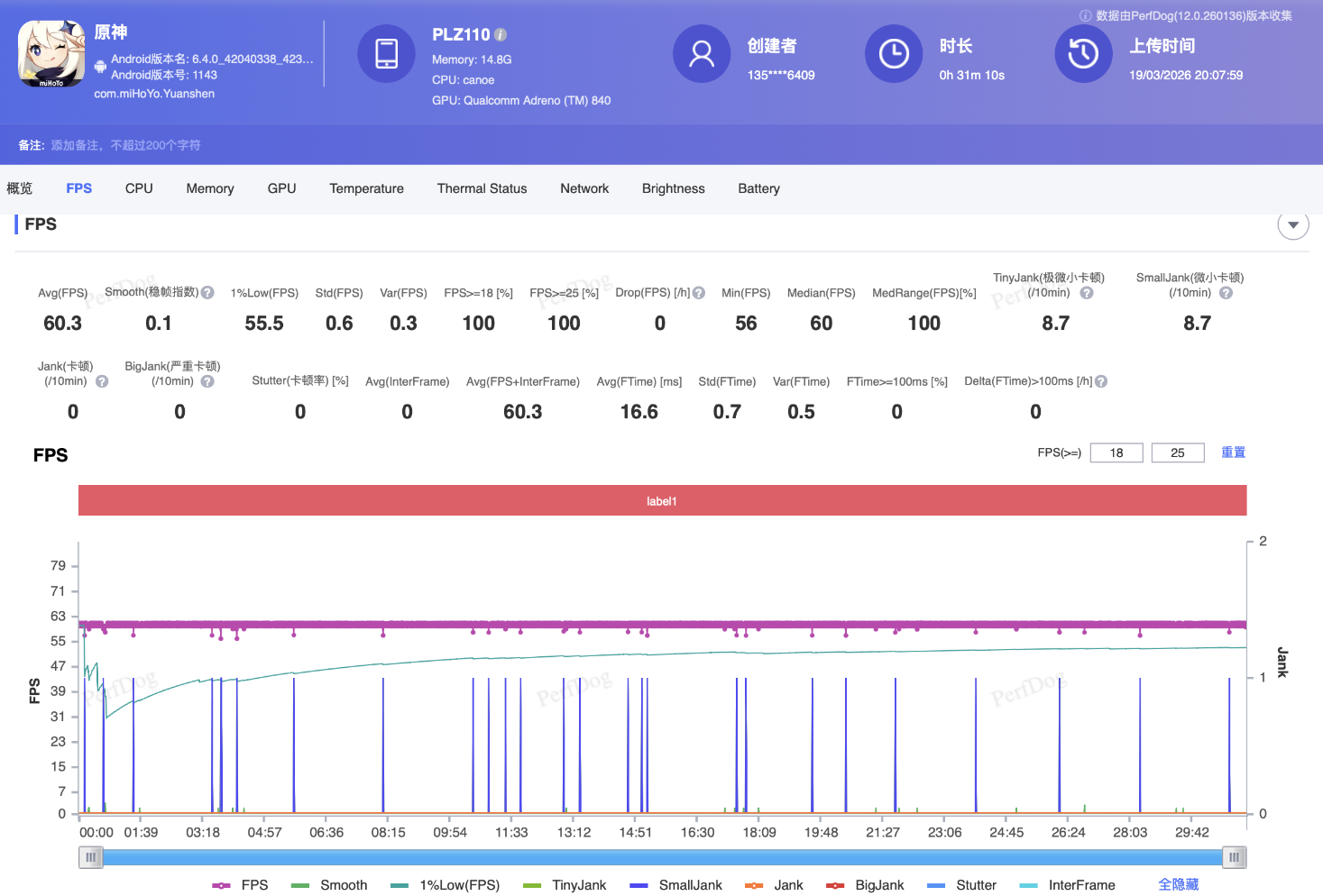Click the help icon beside Drop(FPS)
The height and width of the screenshot is (896, 1323).
click(699, 293)
